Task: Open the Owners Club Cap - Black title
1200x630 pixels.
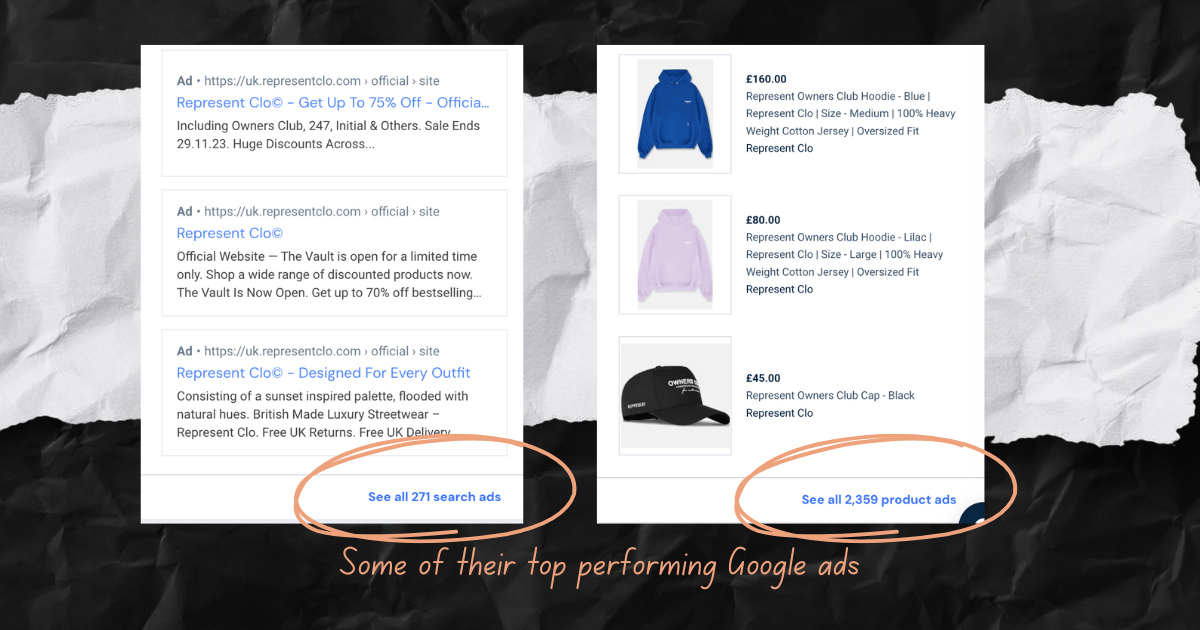Action: [x=830, y=396]
